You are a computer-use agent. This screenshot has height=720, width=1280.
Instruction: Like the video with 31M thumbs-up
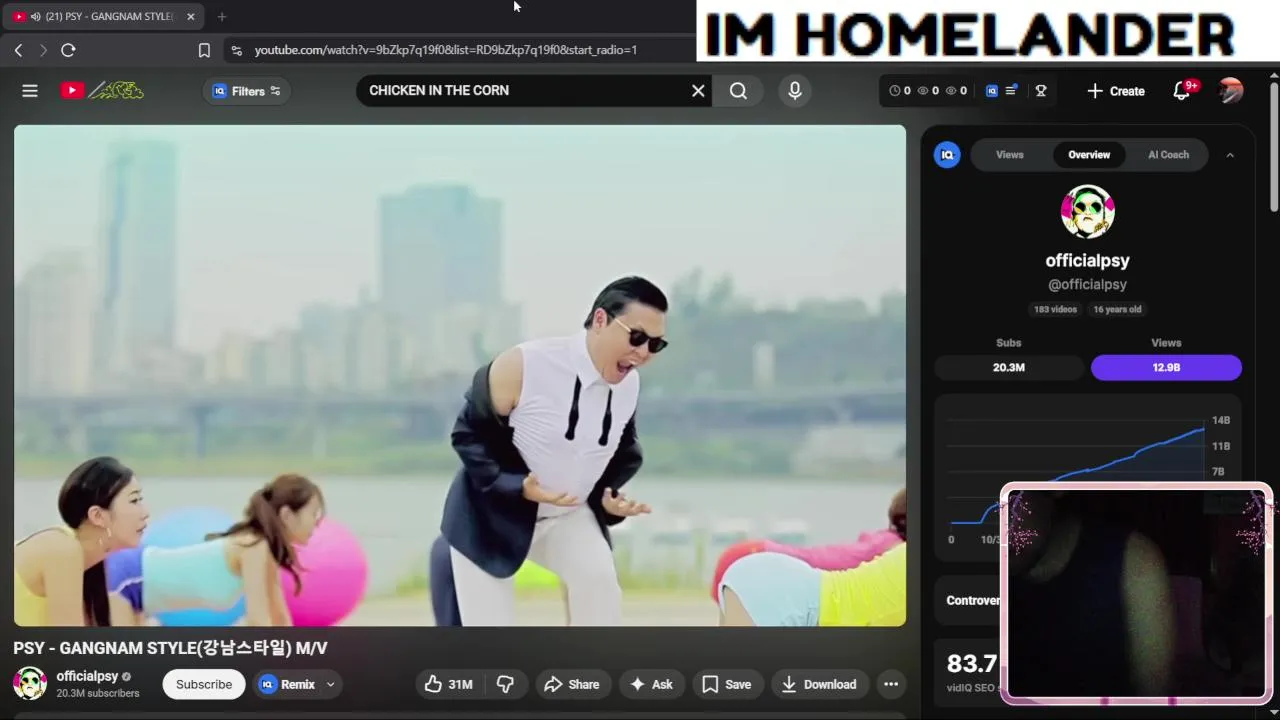click(x=448, y=684)
